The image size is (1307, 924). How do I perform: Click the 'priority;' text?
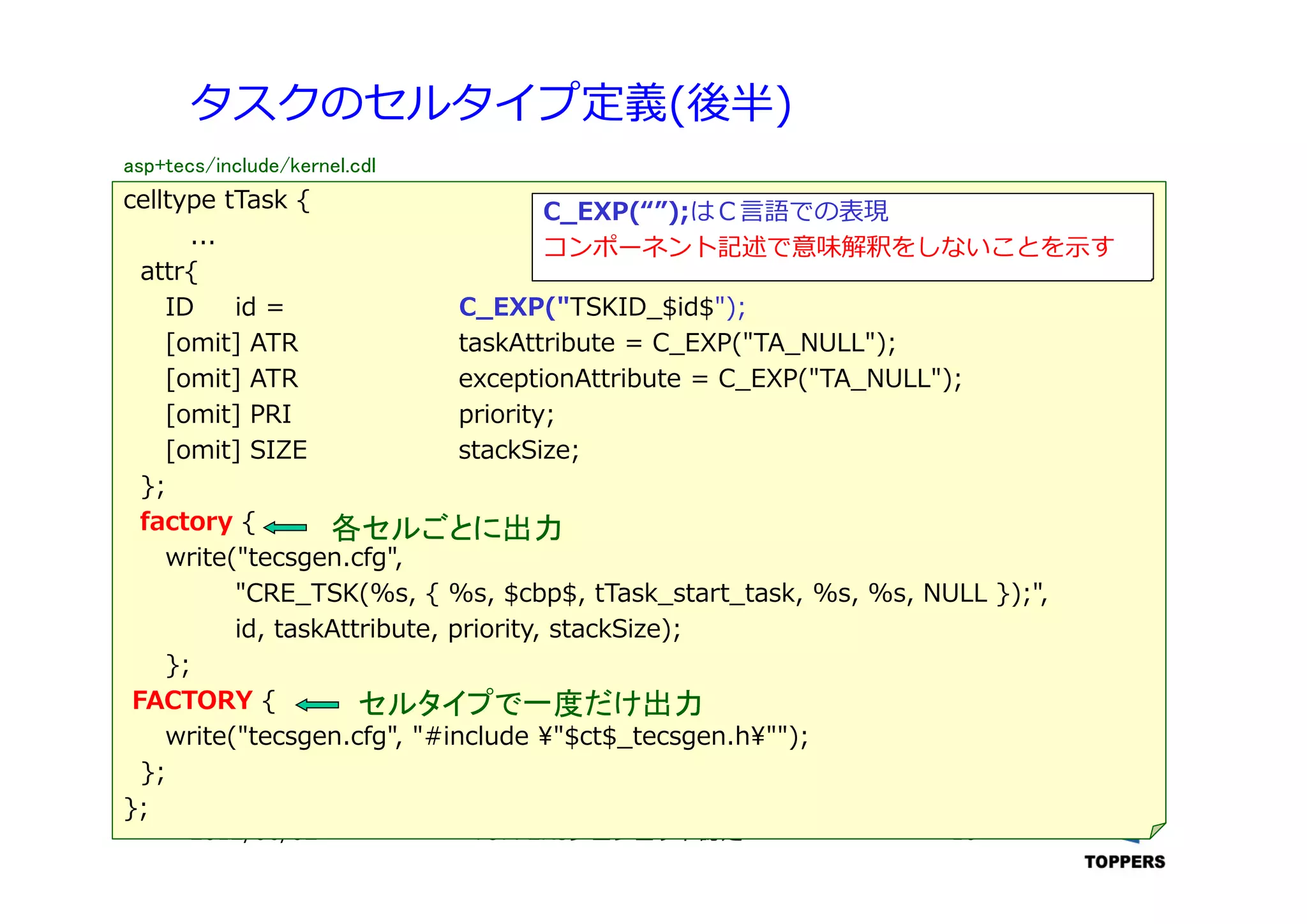click(506, 415)
